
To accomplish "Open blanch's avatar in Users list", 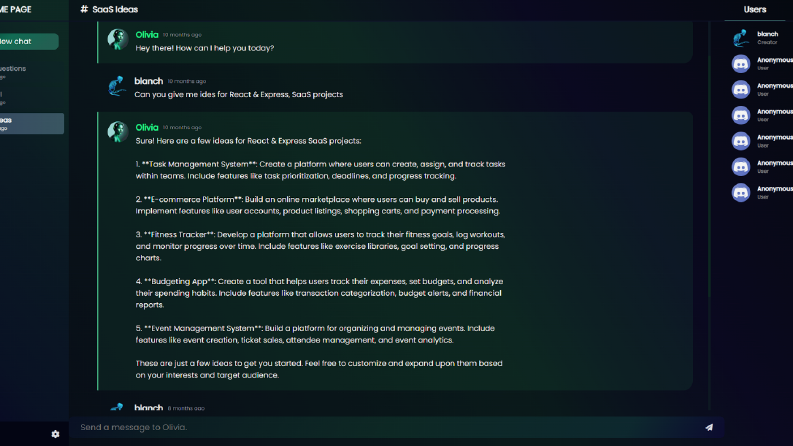I will 741,38.
